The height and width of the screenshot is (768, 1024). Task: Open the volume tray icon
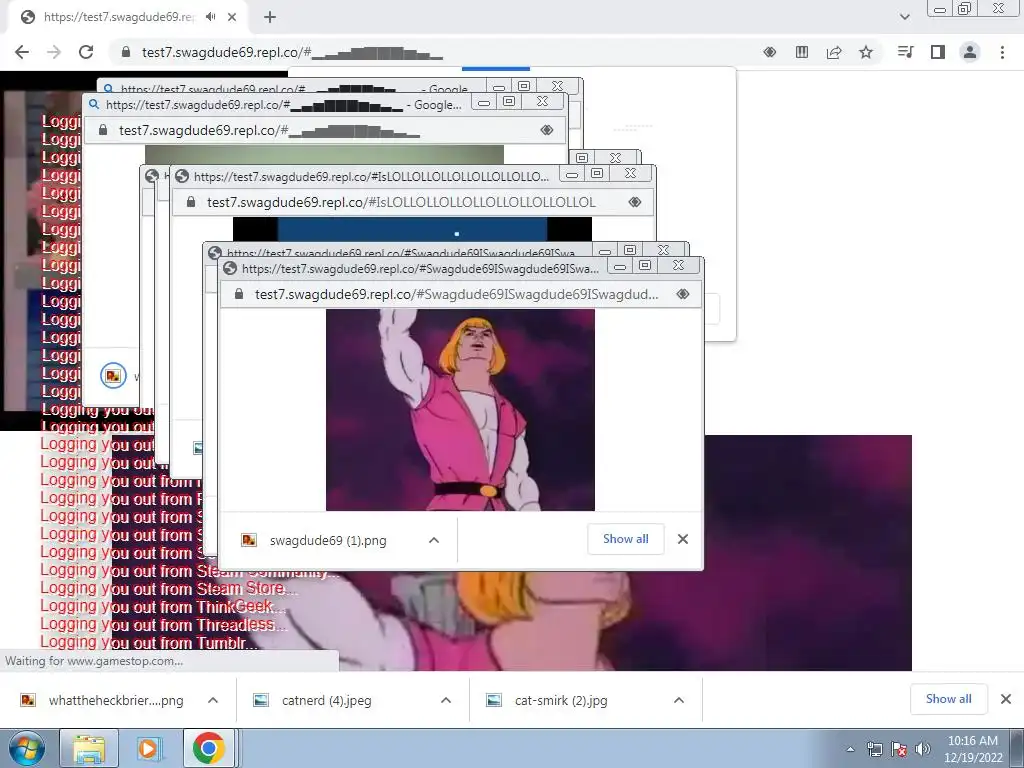(x=922, y=749)
